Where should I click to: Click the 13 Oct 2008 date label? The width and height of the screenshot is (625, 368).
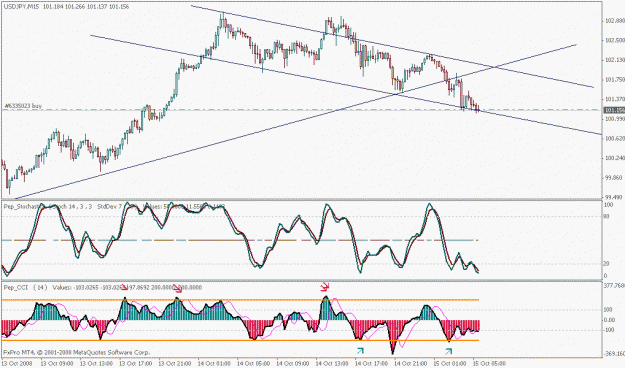tap(16, 364)
